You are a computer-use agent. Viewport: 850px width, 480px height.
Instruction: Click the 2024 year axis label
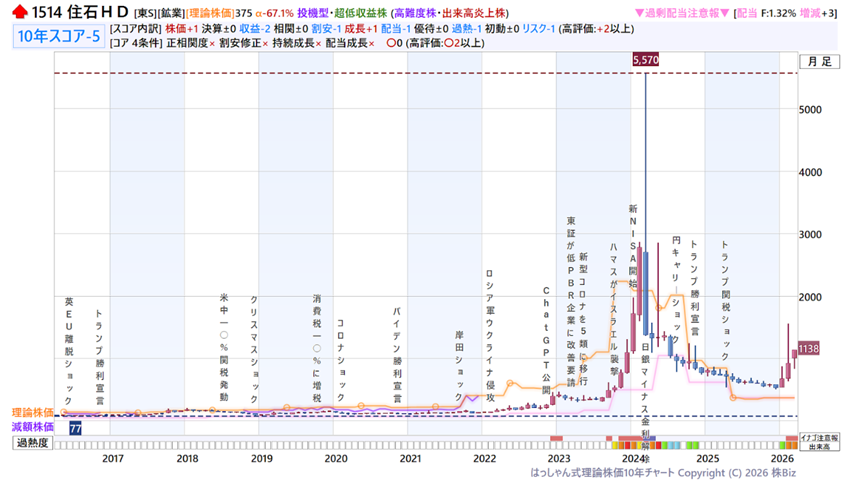point(631,458)
